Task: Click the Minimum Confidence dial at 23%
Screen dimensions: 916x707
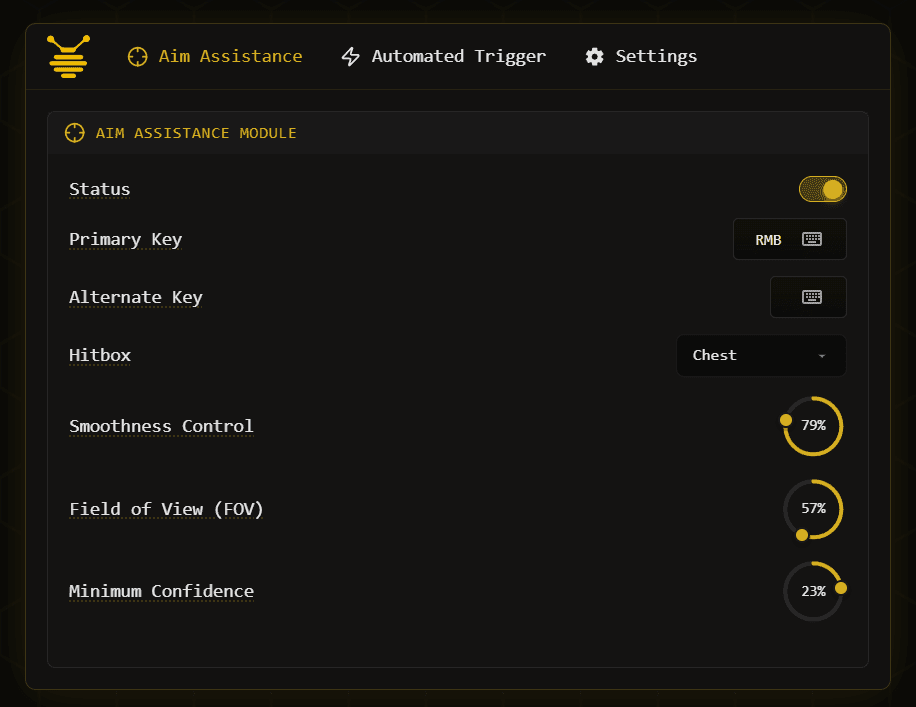Action: [813, 591]
